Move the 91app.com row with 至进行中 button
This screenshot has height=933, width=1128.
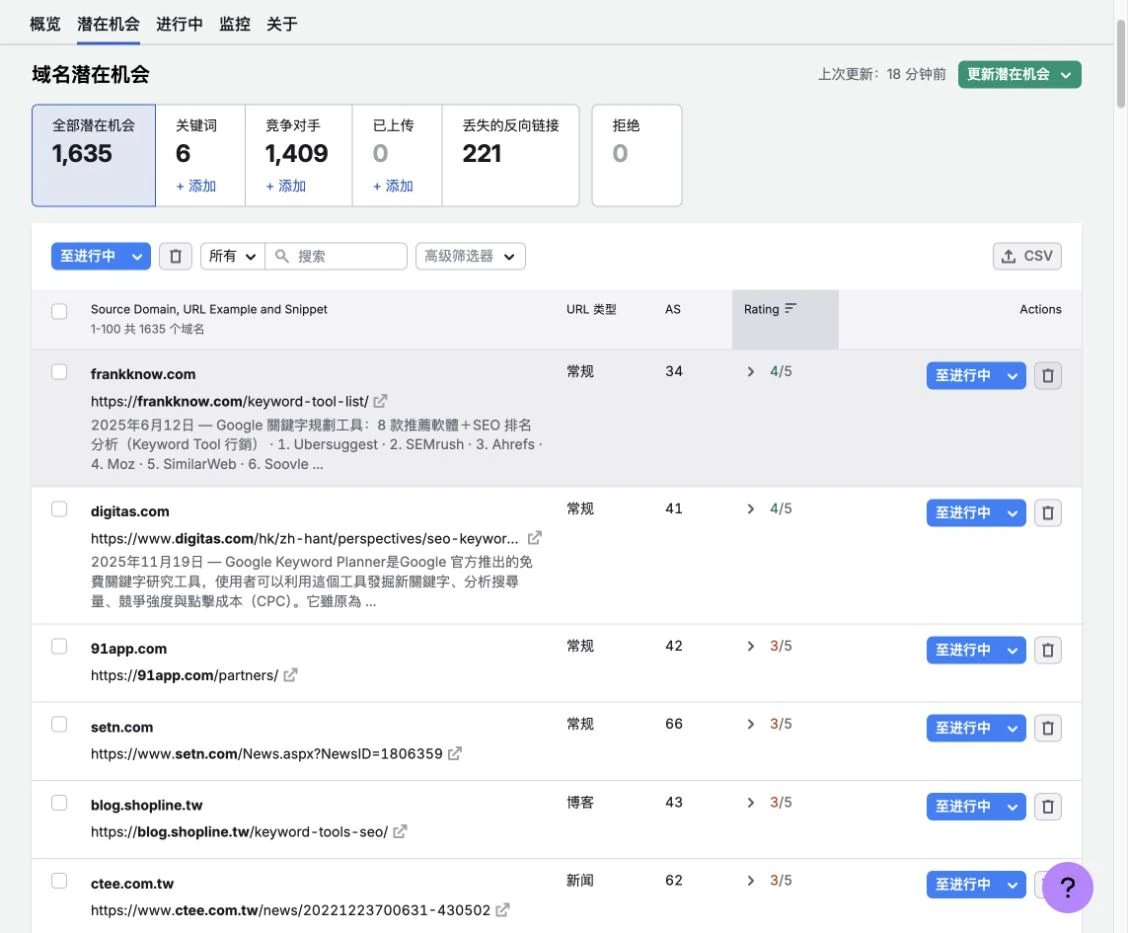tap(963, 650)
